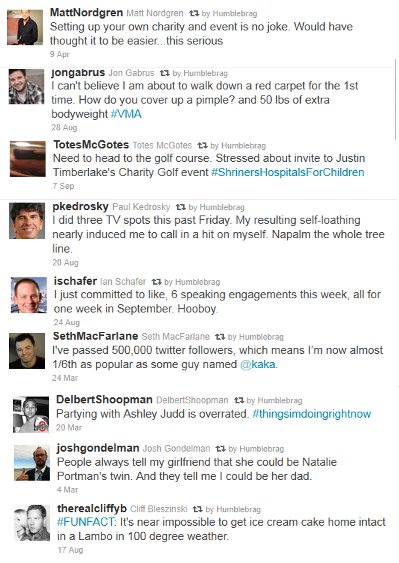Open the @kaka mention link
The height and width of the screenshot is (563, 399).
click(x=258, y=364)
